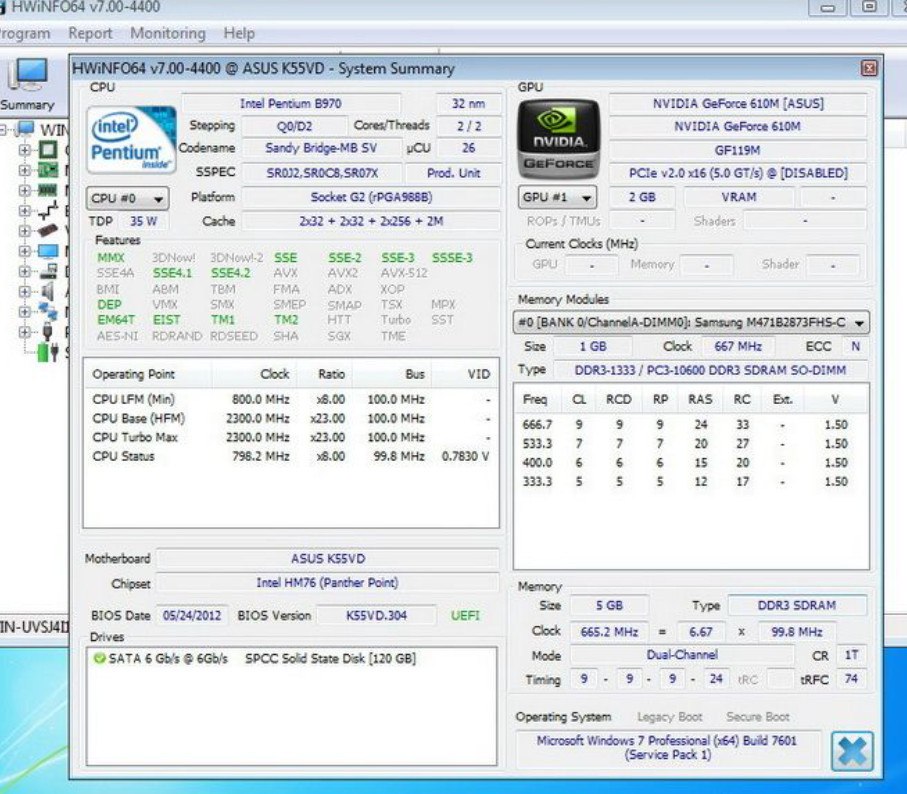Image resolution: width=907 pixels, height=794 pixels.
Task: Select the 'CPU Base (HFM)' operating point row
Action: (291, 418)
